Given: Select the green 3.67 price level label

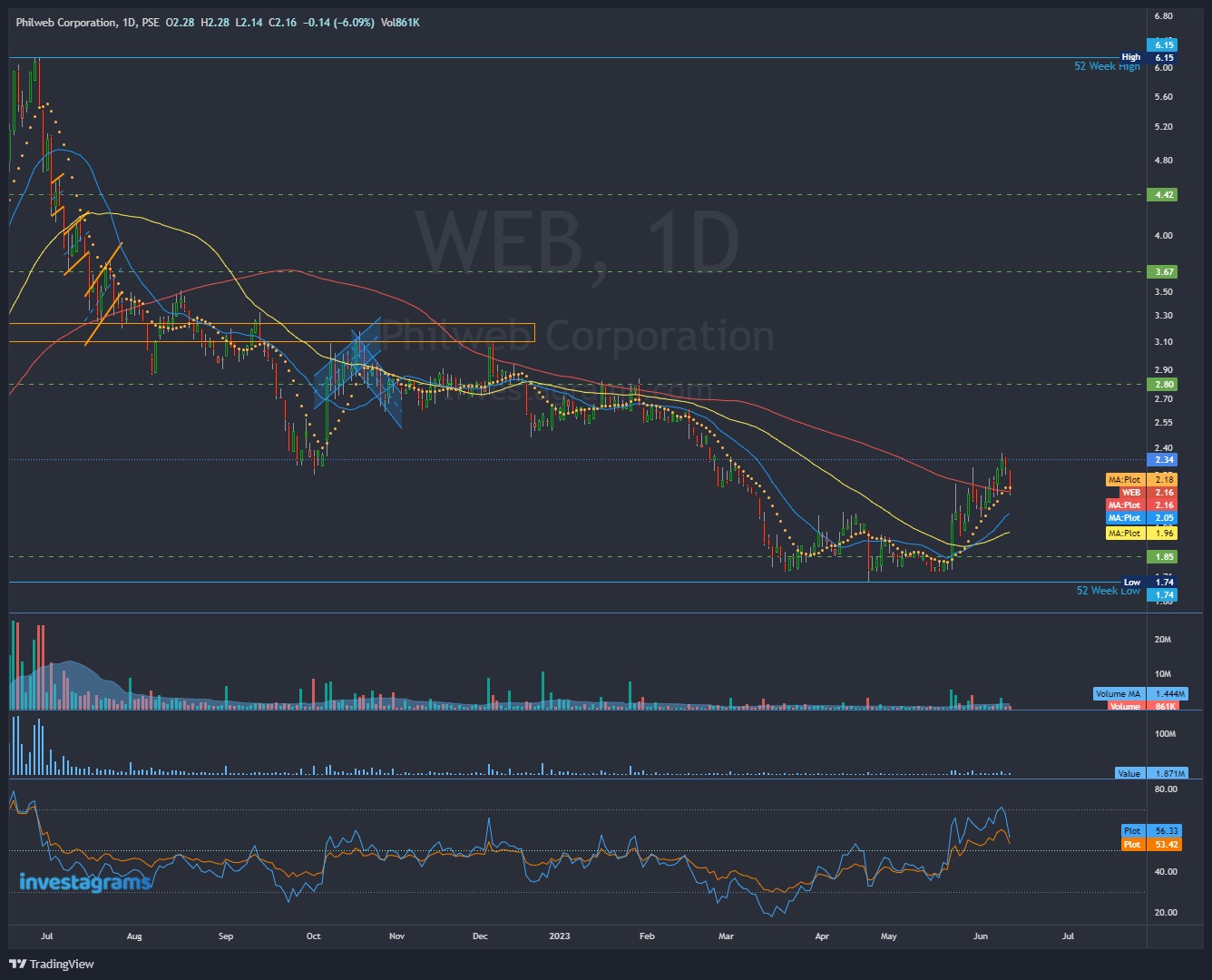Looking at the screenshot, I should [1164, 271].
